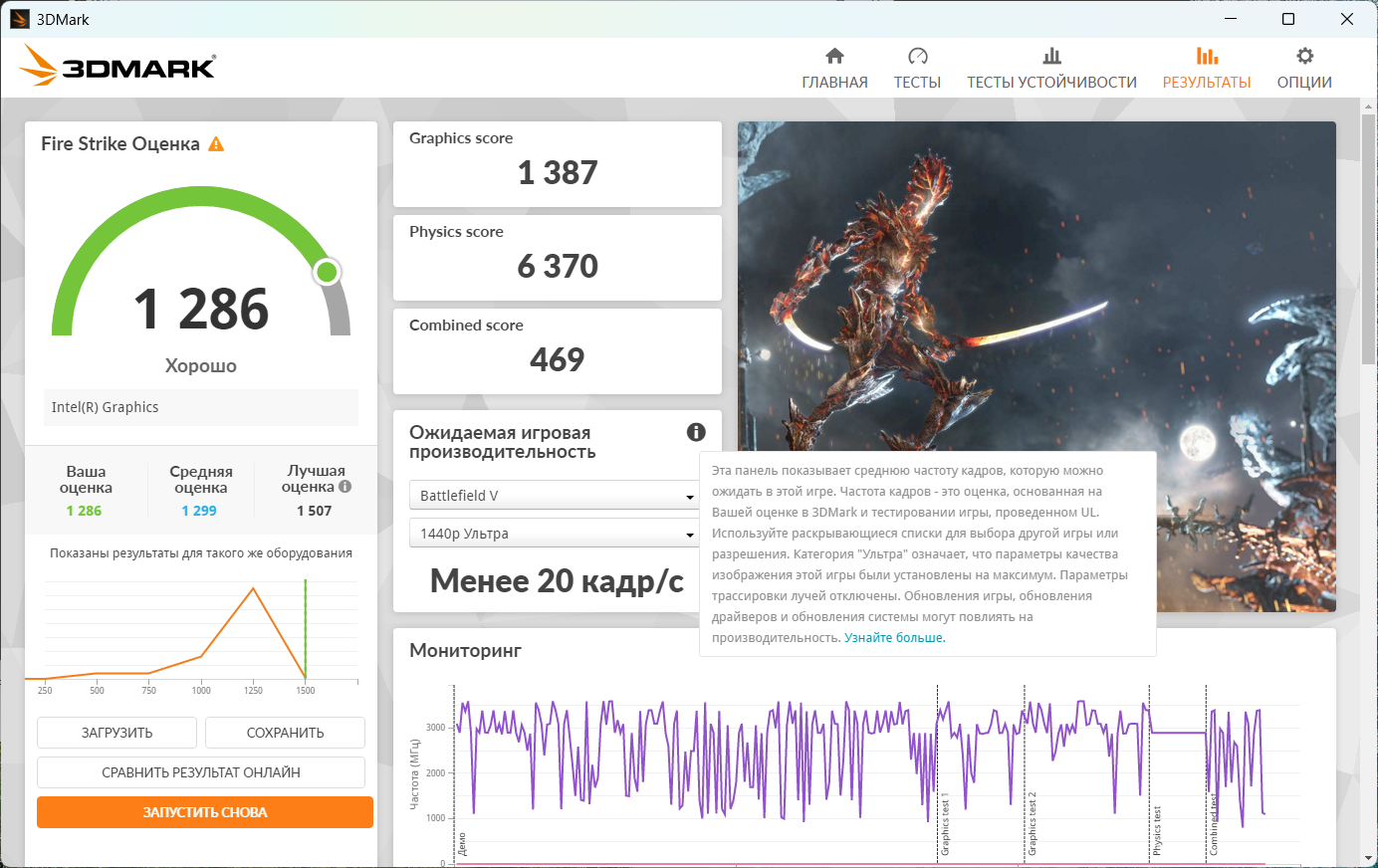This screenshot has height=868, width=1378.
Task: Open the 1440p Ультра resolution dropdown
Action: [x=553, y=534]
